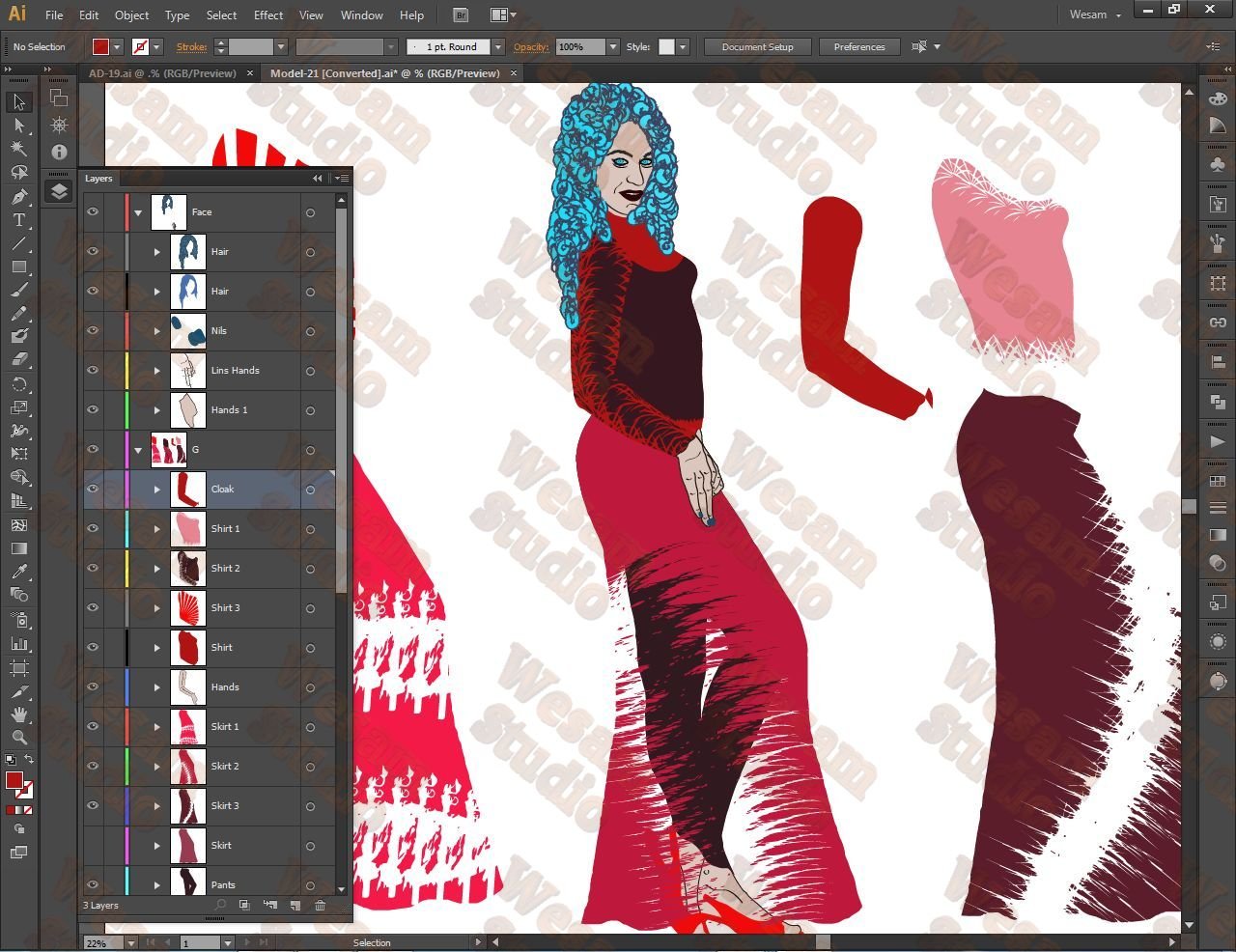This screenshot has width=1236, height=952.
Task: Switch to the AD-19.ai document tab
Action: click(162, 73)
